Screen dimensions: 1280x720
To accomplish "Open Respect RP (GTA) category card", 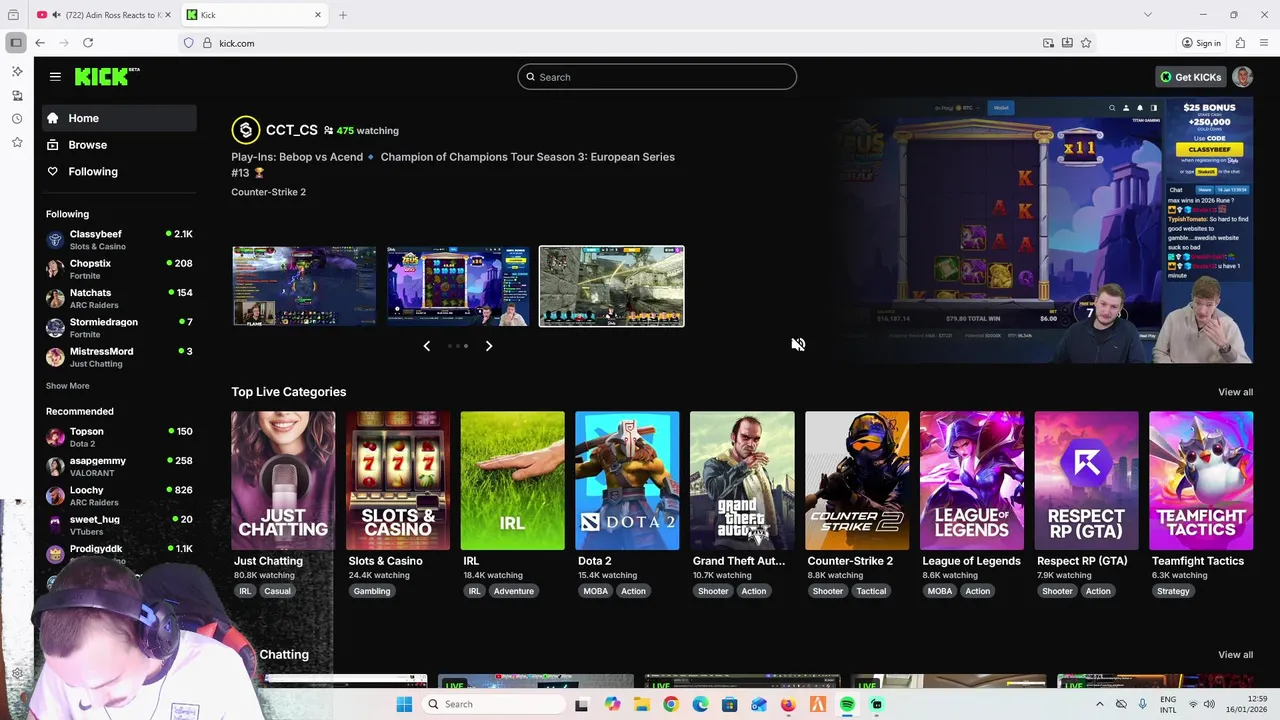I will coord(1086,481).
